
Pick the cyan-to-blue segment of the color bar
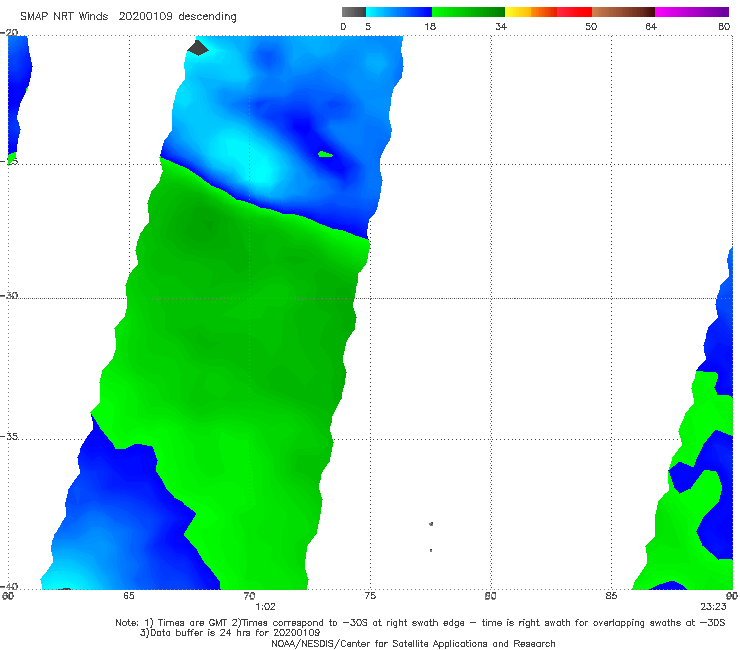click(x=399, y=12)
